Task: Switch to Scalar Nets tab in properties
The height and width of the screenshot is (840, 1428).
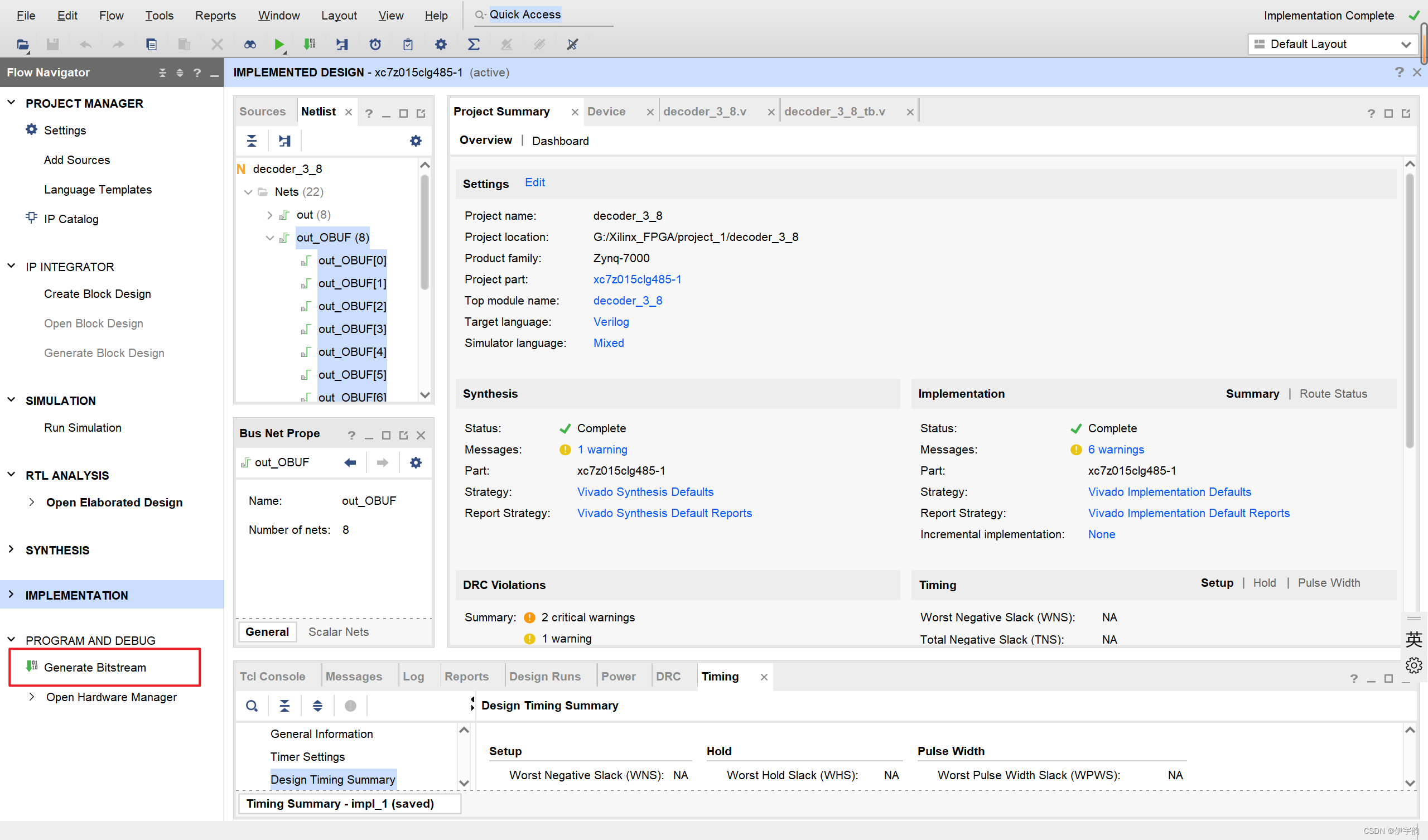Action: coord(338,632)
